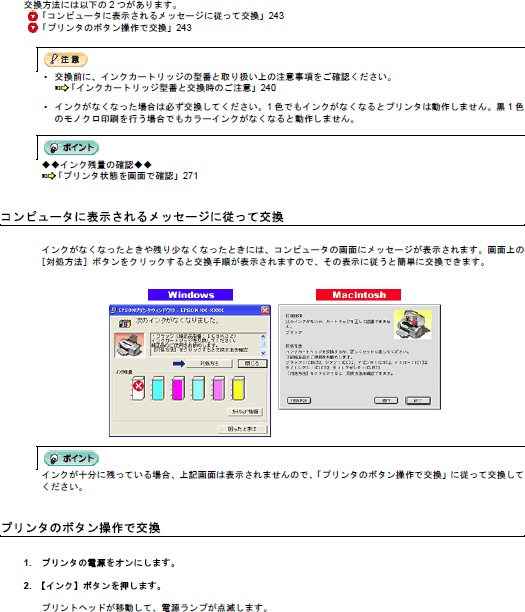Image resolution: width=525 pixels, height=612 pixels.
Task: Click the Windows label tab above dialog
Action: [190, 295]
